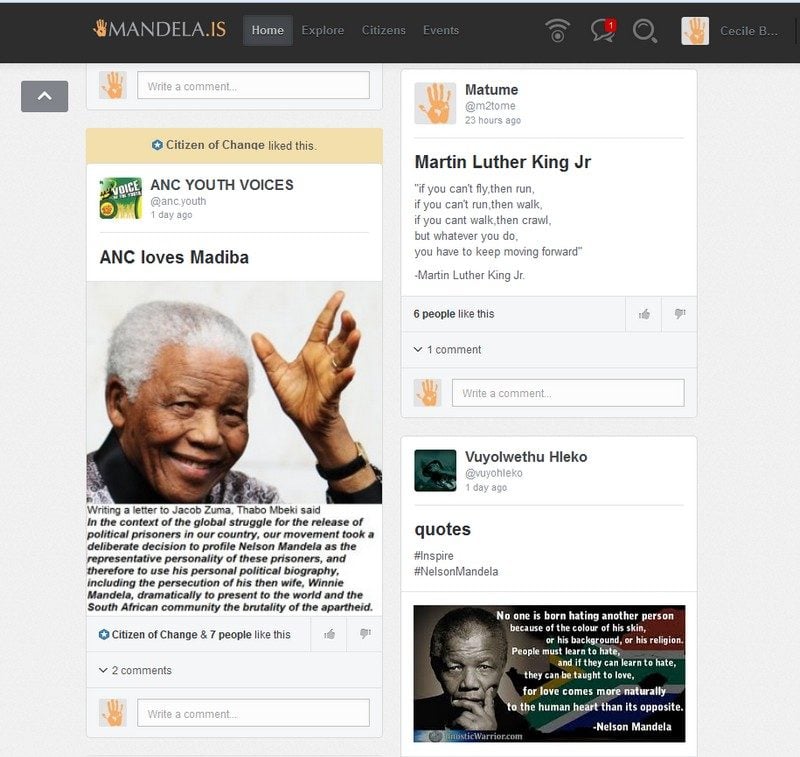Image resolution: width=800 pixels, height=757 pixels.
Task: Click the scroll-up chevron button
Action: 44,96
